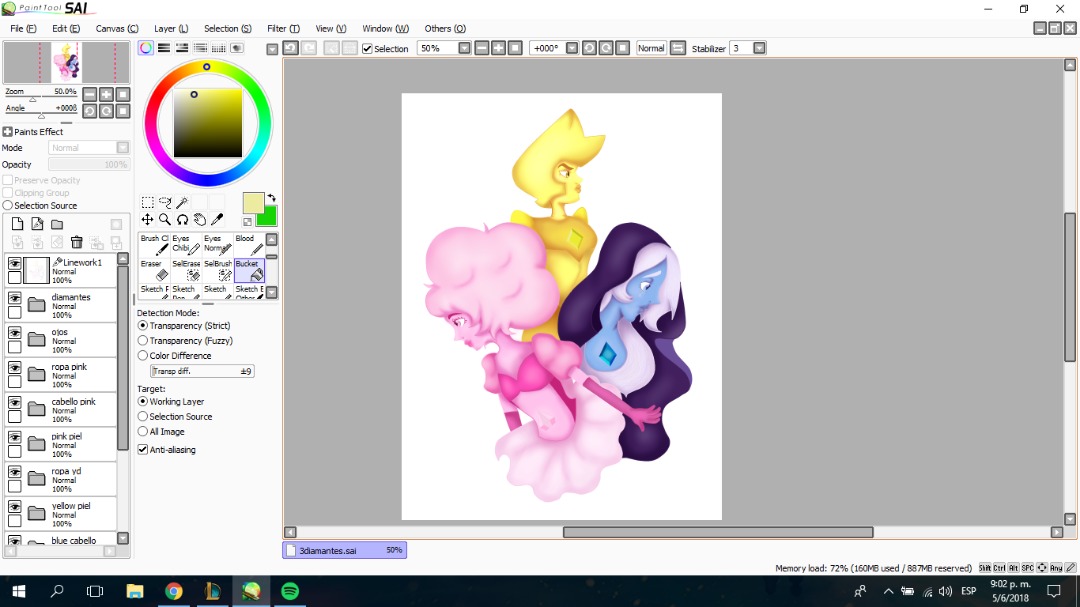Open the Layer menu
Viewport: 1080px width, 607px height.
(171, 28)
